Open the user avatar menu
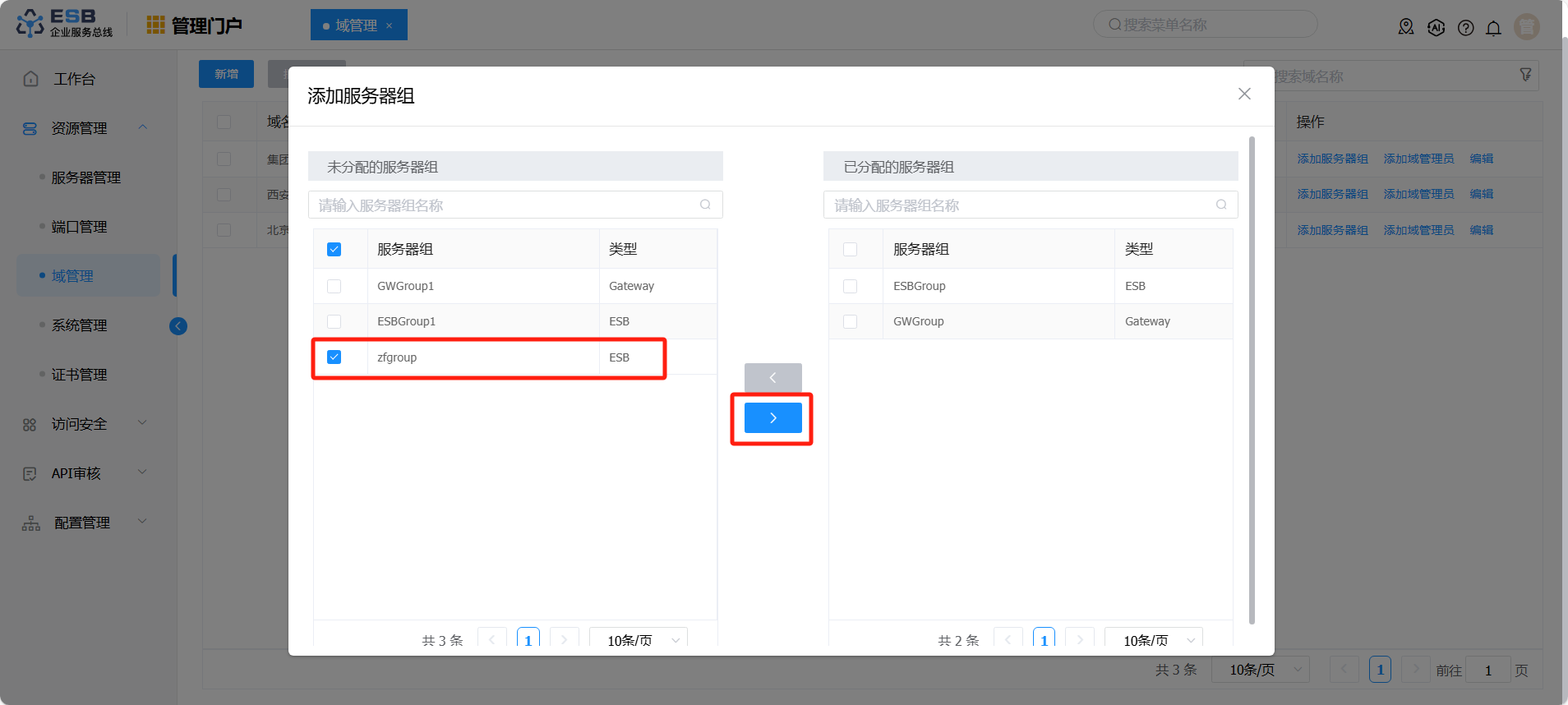Image resolution: width=1568 pixels, height=705 pixels. (x=1527, y=26)
